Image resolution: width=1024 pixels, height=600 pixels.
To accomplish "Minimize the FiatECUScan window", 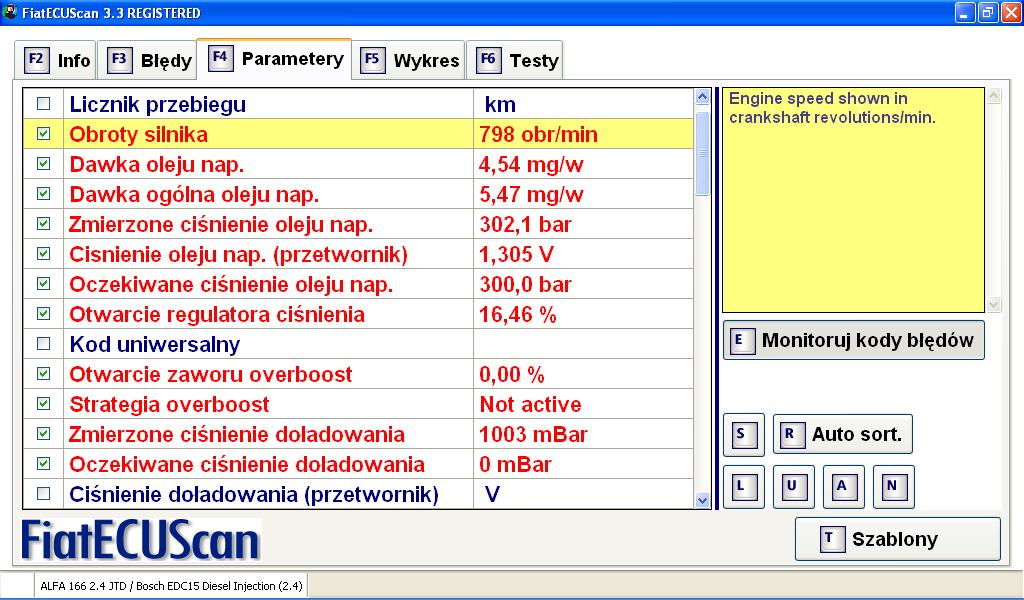I will (x=965, y=12).
